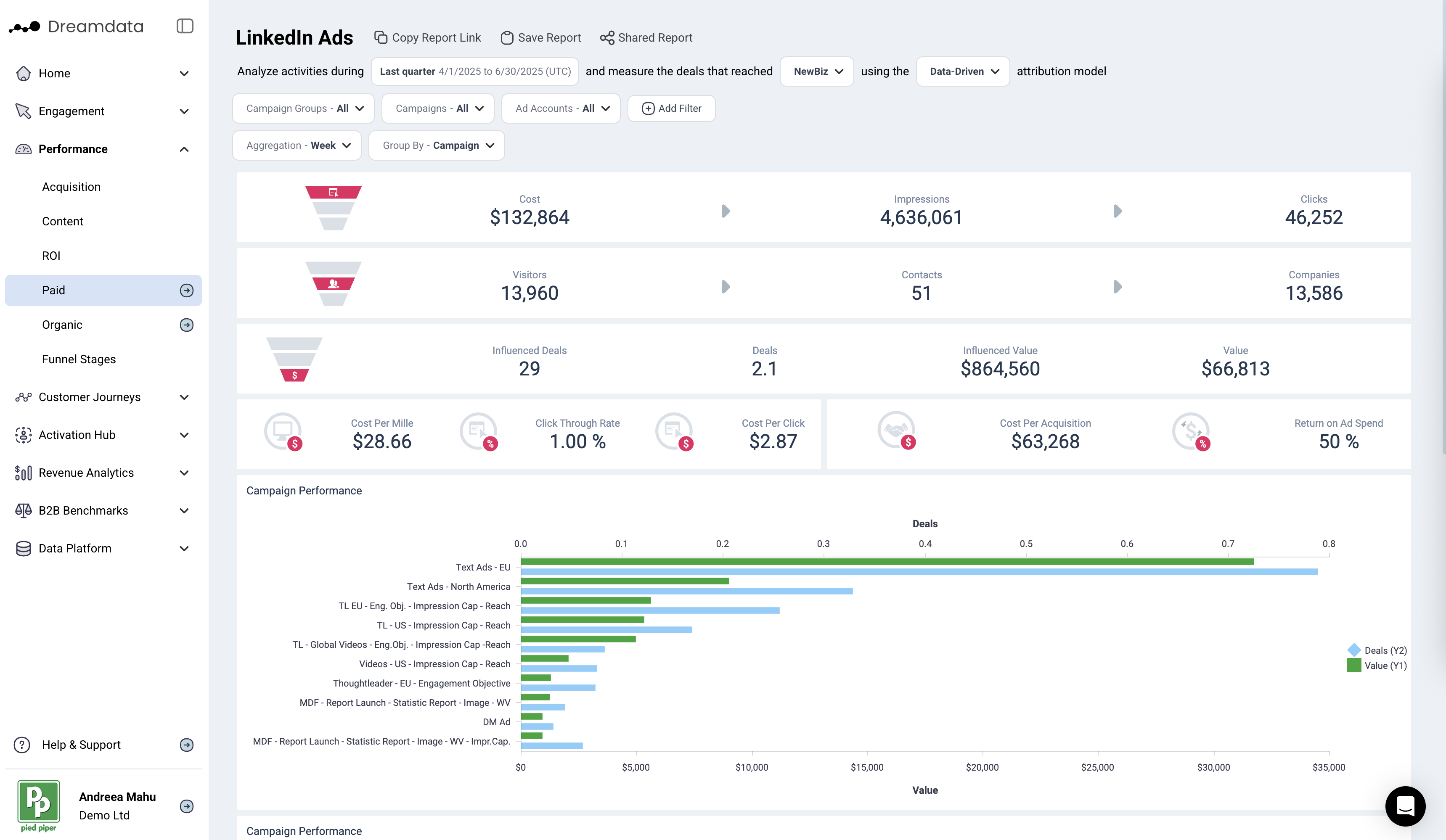Click arrow icon beside Help & Support
This screenshot has height=840, width=1446.
click(186, 744)
